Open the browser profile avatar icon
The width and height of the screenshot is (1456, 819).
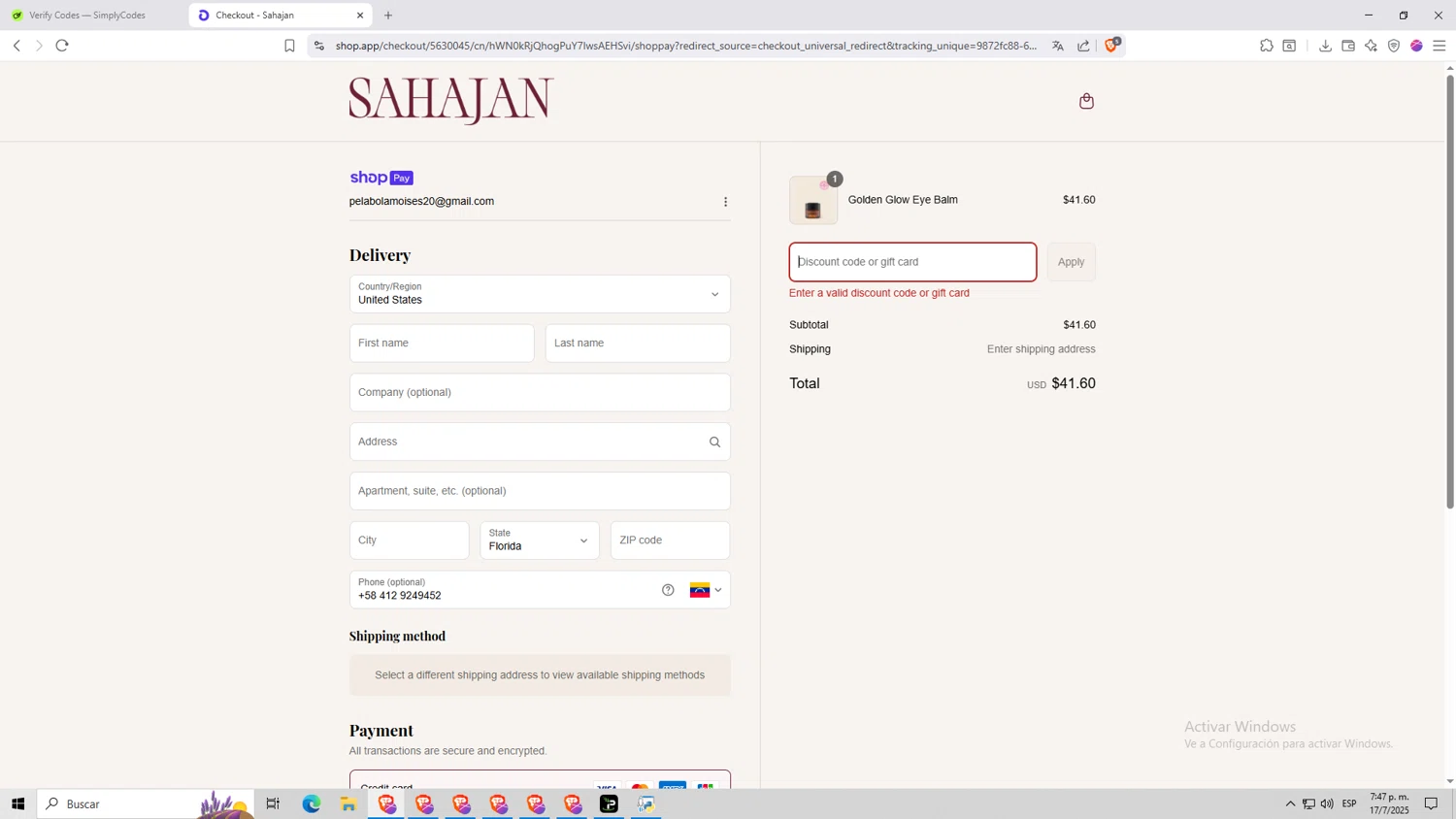pyautogui.click(x=1416, y=46)
